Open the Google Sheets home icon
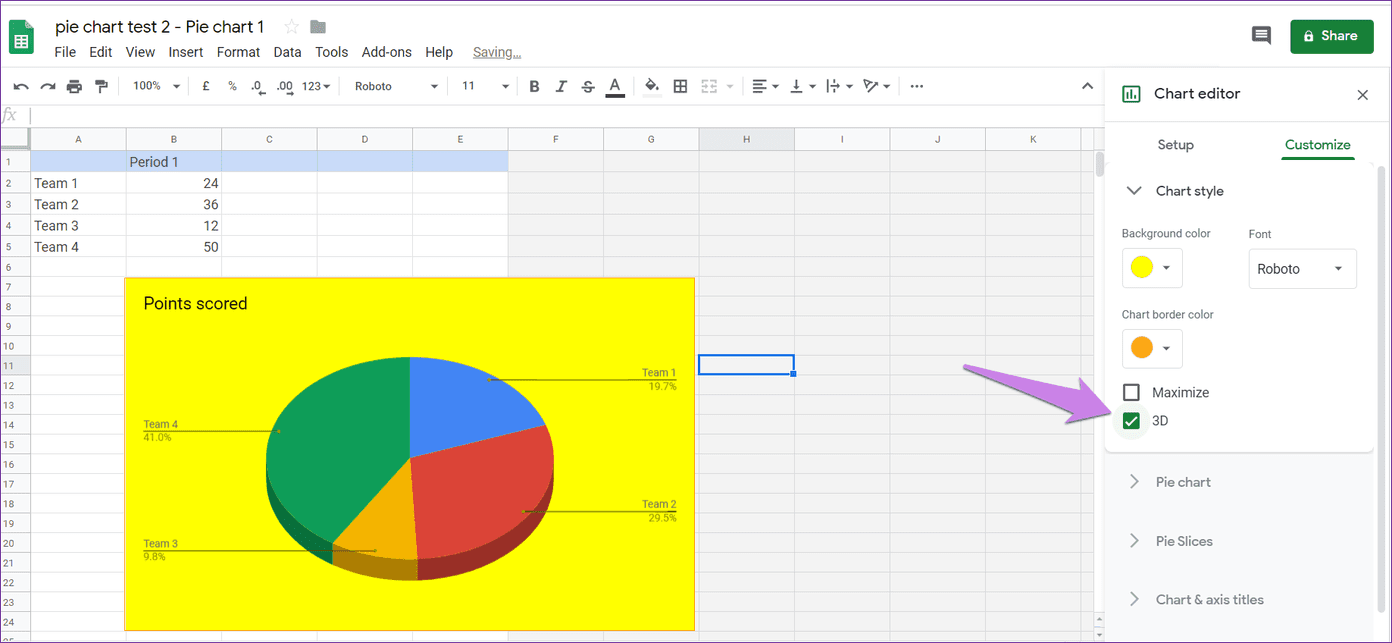 pos(22,38)
